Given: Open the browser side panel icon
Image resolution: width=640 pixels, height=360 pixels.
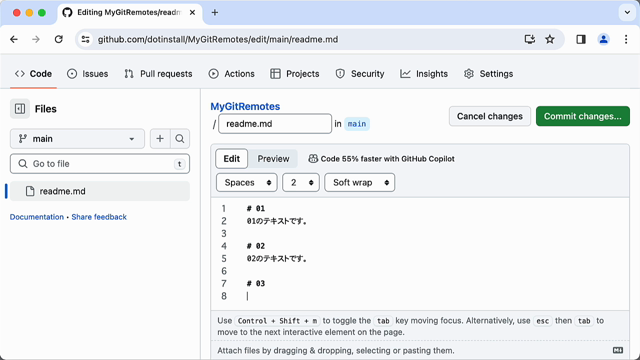Looking at the screenshot, I should point(581,39).
